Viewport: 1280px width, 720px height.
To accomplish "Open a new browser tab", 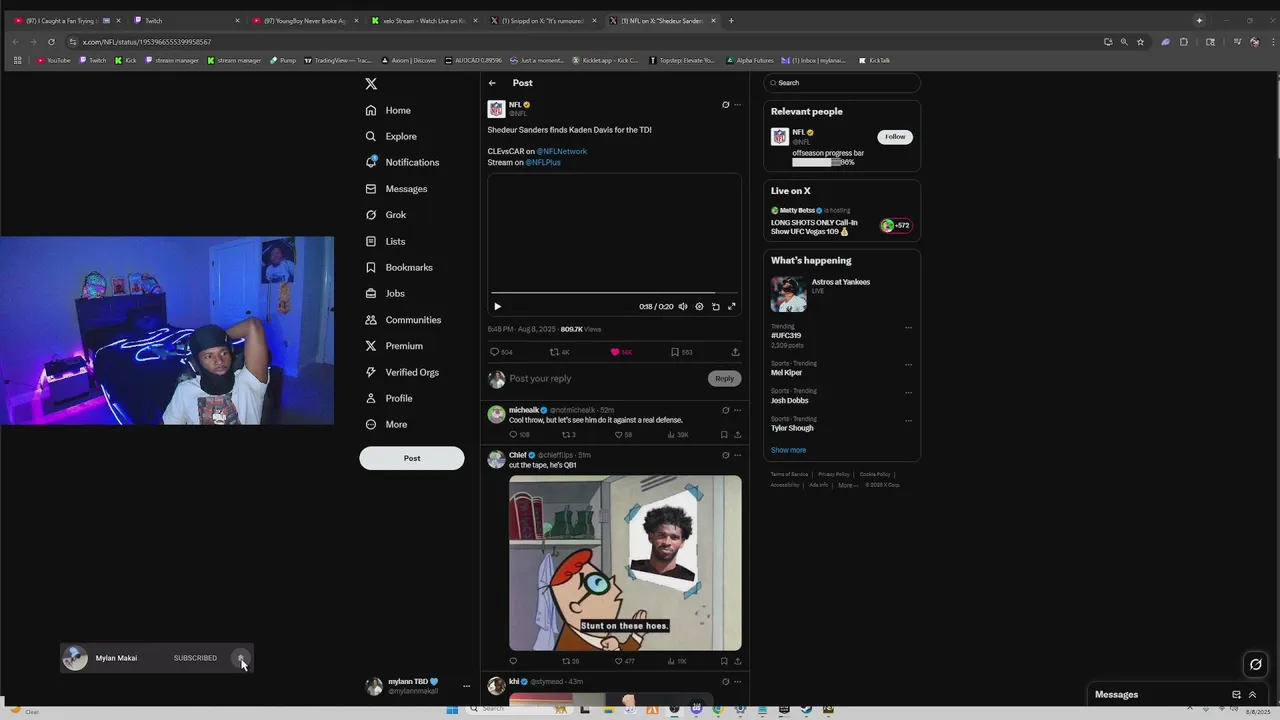I will click(x=731, y=21).
